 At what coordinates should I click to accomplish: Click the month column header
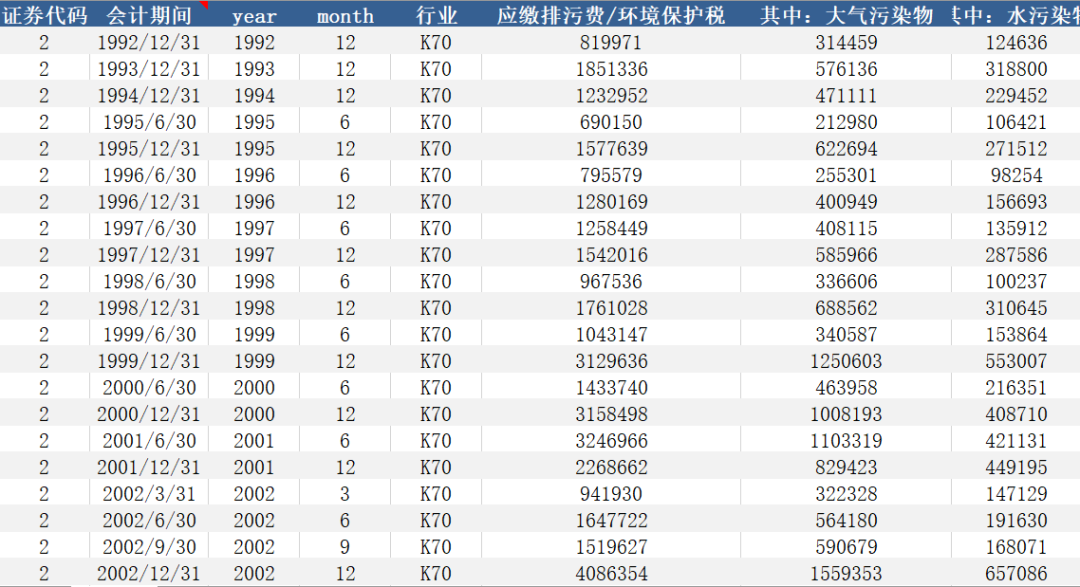click(x=345, y=16)
